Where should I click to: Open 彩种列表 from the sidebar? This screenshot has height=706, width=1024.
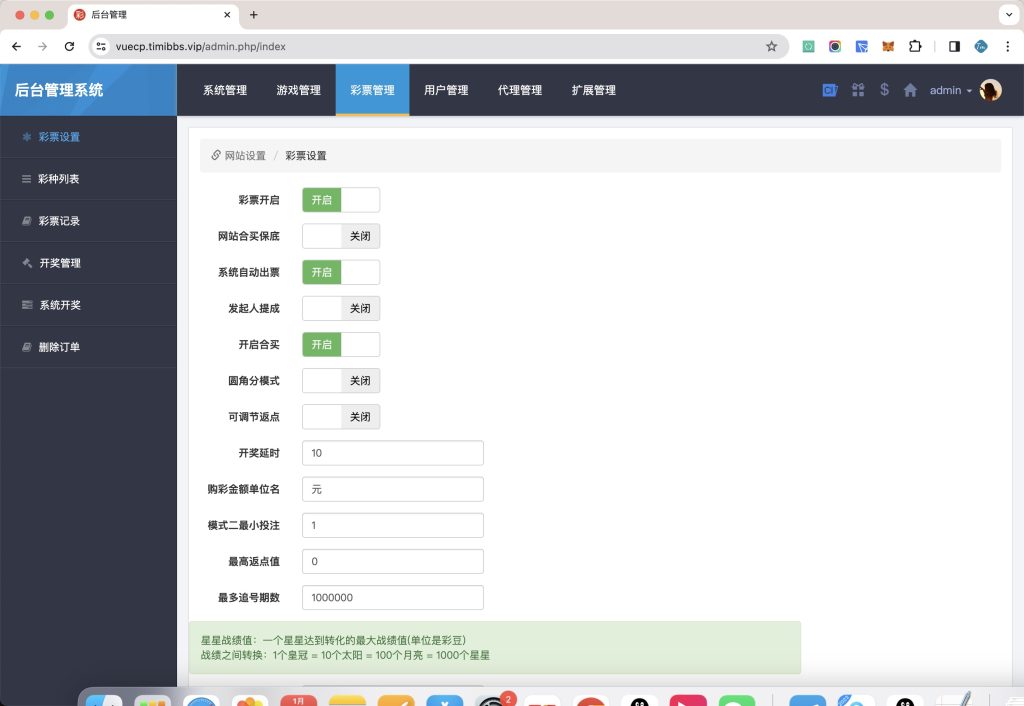click(x=60, y=179)
